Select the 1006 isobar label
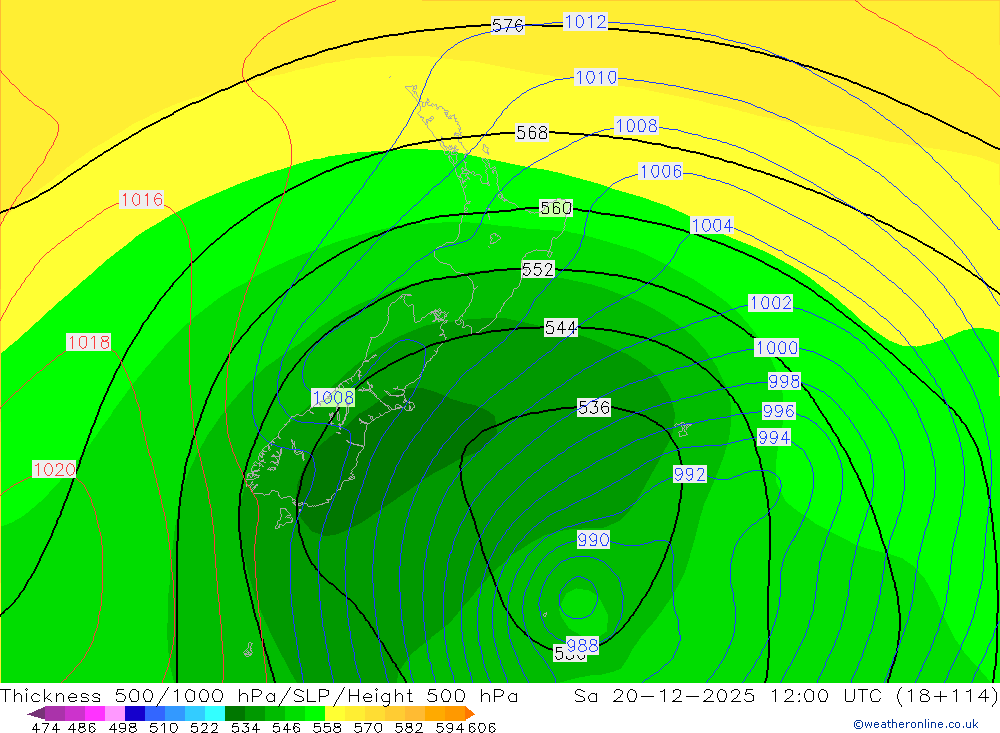 coord(661,172)
